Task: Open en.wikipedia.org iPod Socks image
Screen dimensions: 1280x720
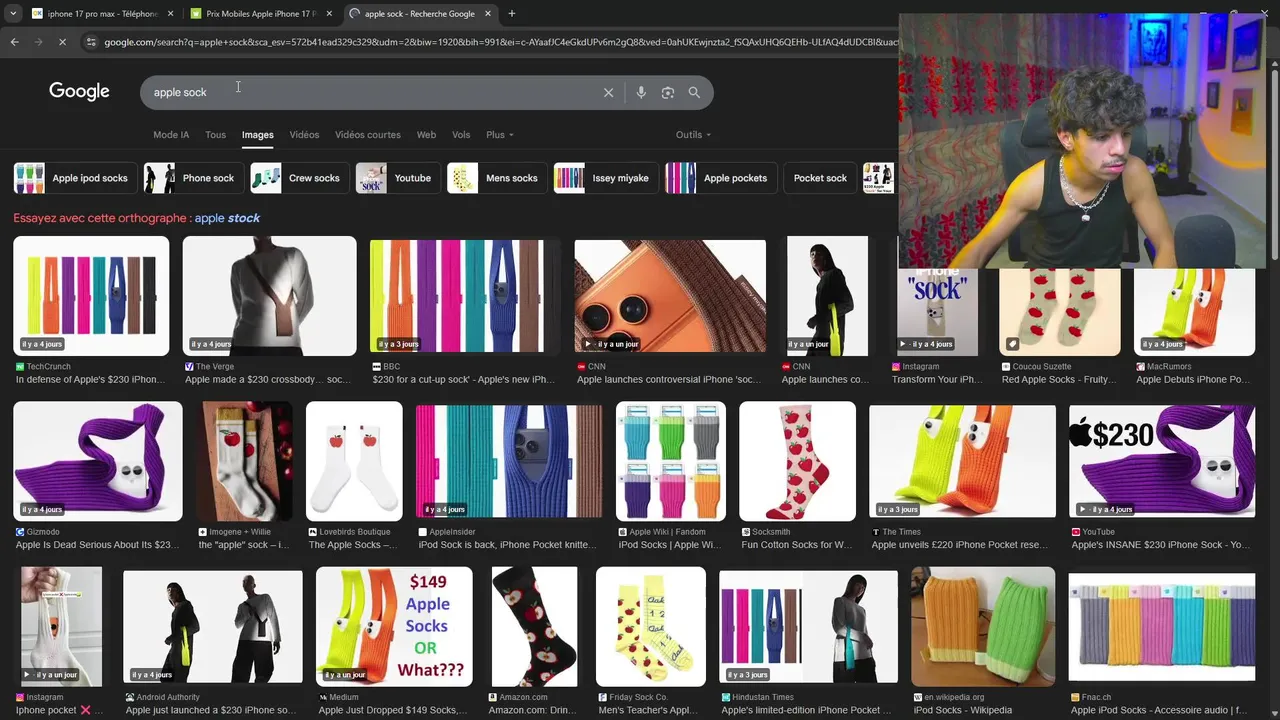Action: (983, 627)
